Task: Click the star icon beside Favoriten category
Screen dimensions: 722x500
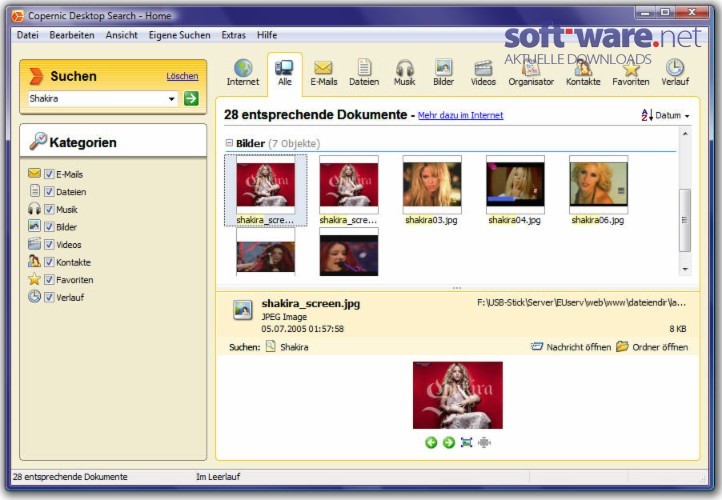Action: pos(34,279)
